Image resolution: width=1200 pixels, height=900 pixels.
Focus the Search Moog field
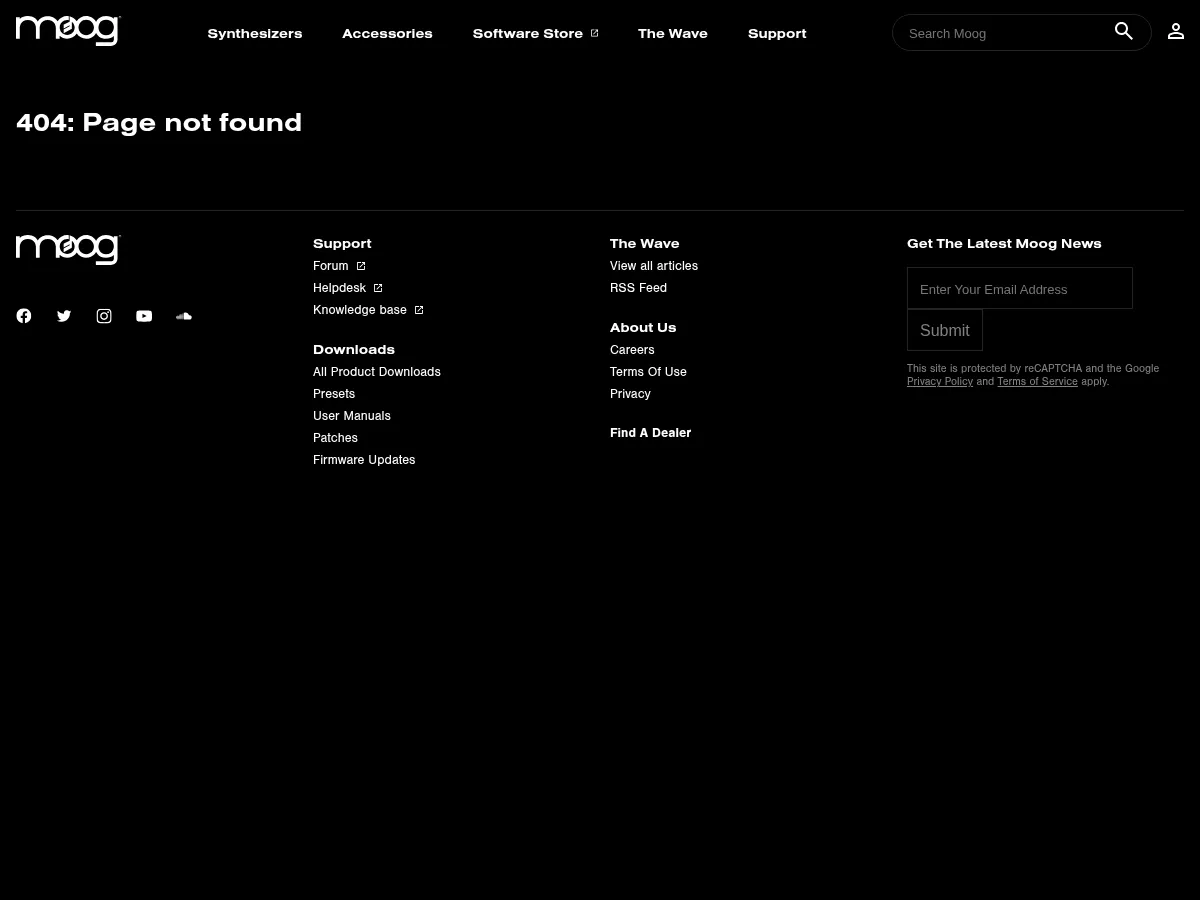tap(1000, 33)
